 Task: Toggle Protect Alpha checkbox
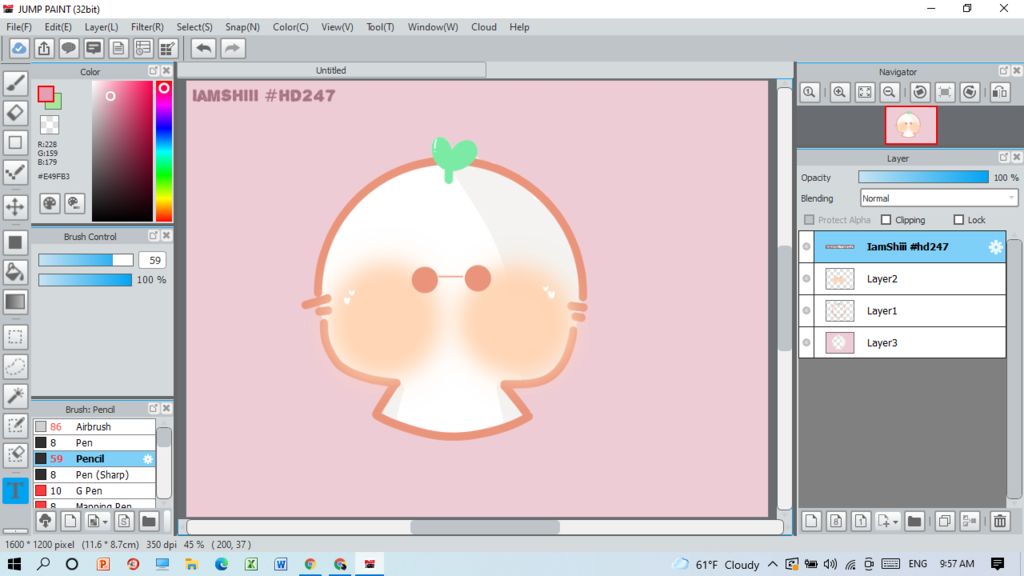[809, 220]
